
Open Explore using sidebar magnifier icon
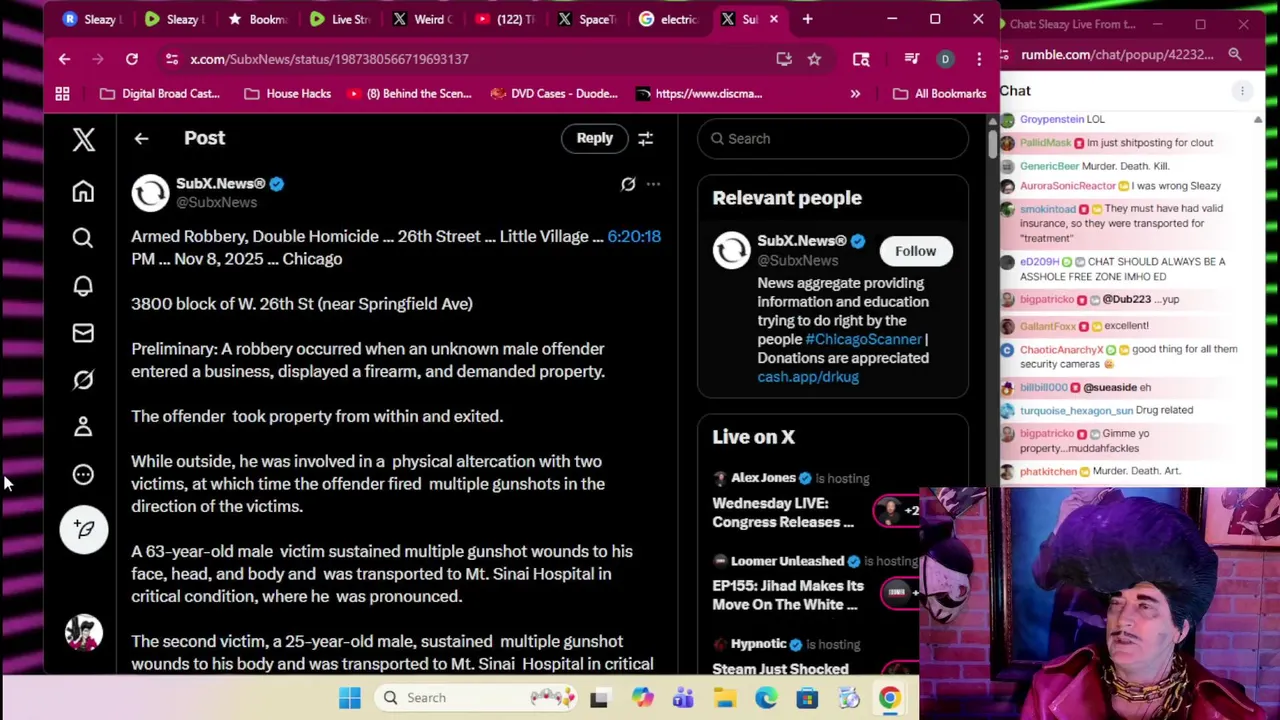coord(83,238)
